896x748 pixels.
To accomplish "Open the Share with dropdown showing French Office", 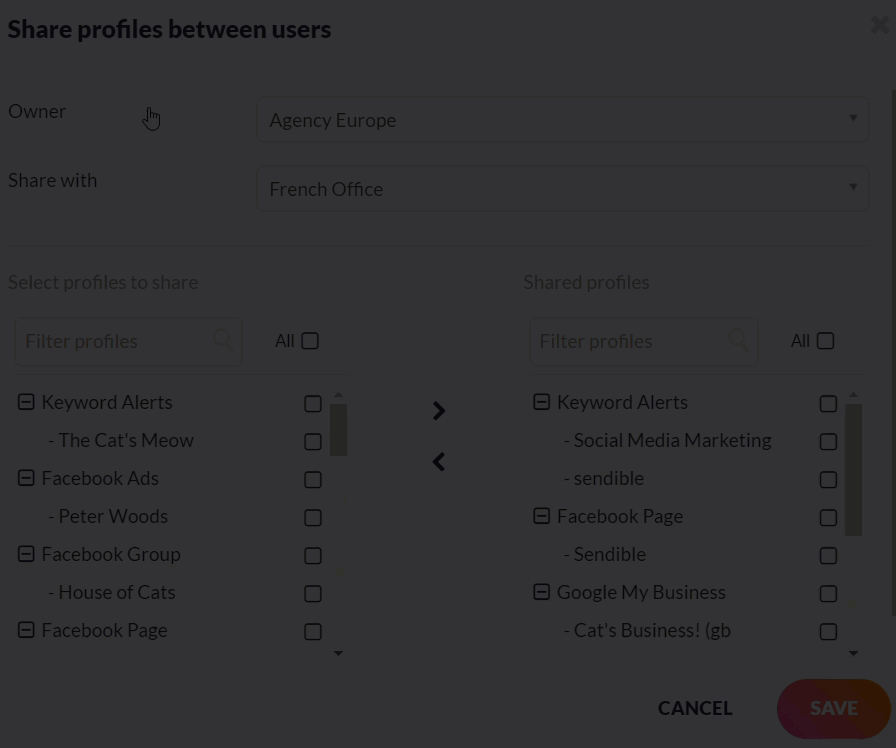I will (563, 189).
